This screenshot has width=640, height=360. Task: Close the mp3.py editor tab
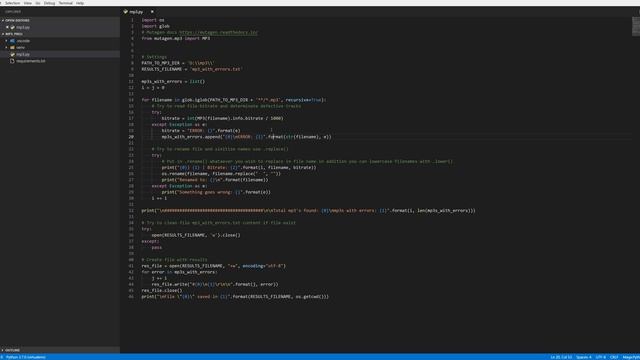point(152,12)
